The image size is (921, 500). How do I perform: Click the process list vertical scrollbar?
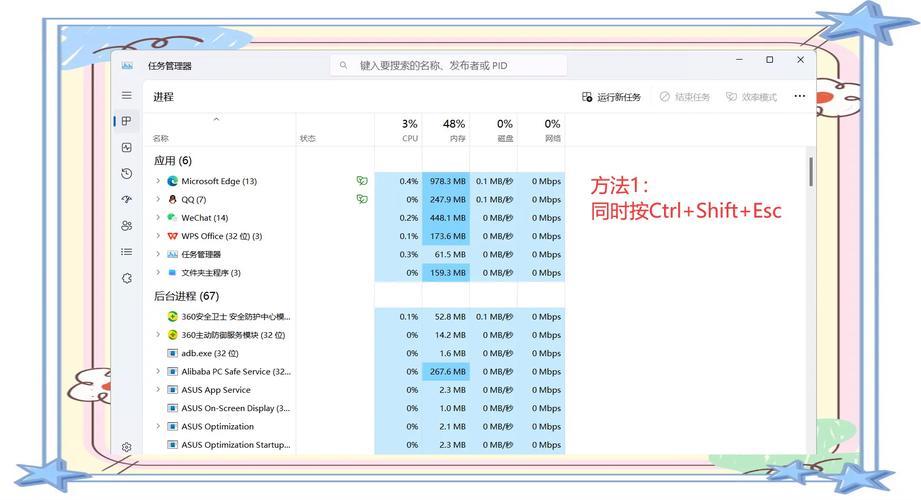click(810, 172)
